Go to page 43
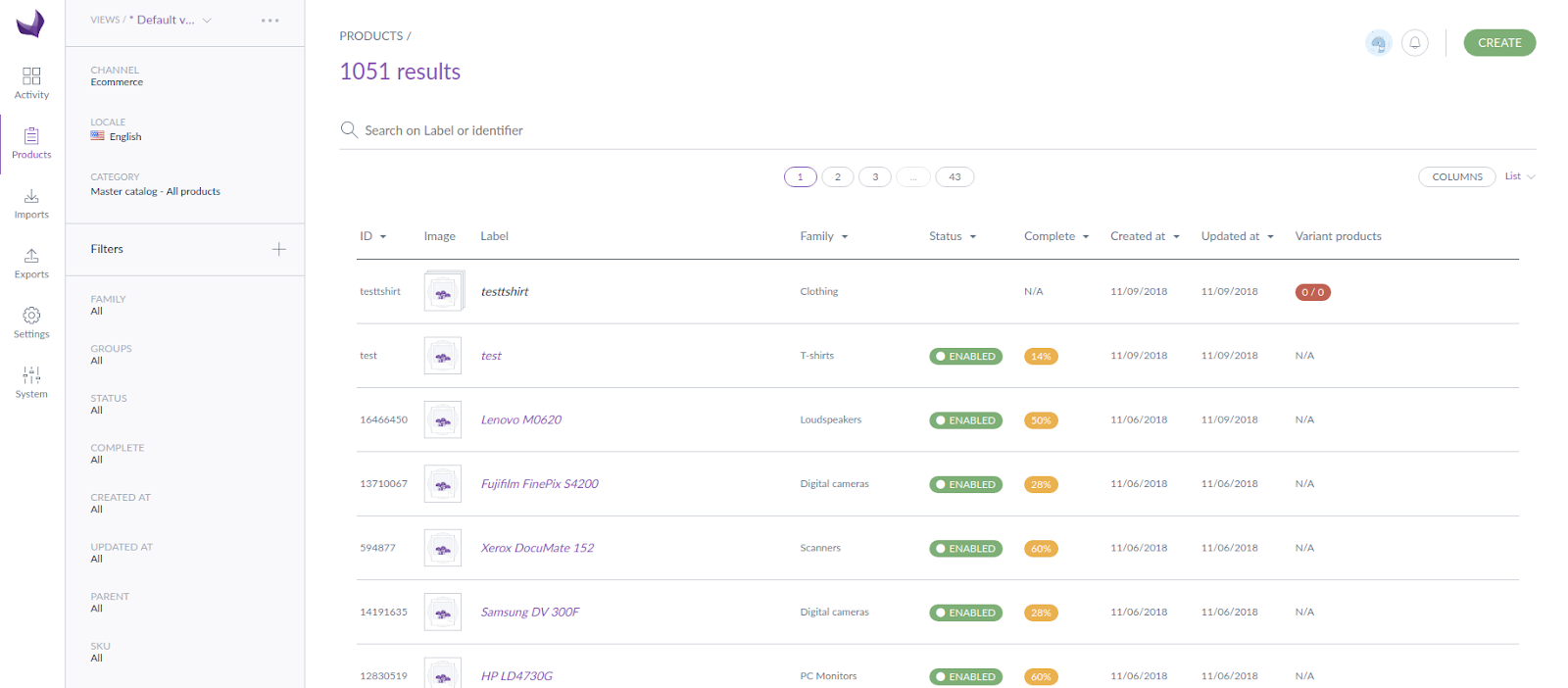 click(955, 177)
